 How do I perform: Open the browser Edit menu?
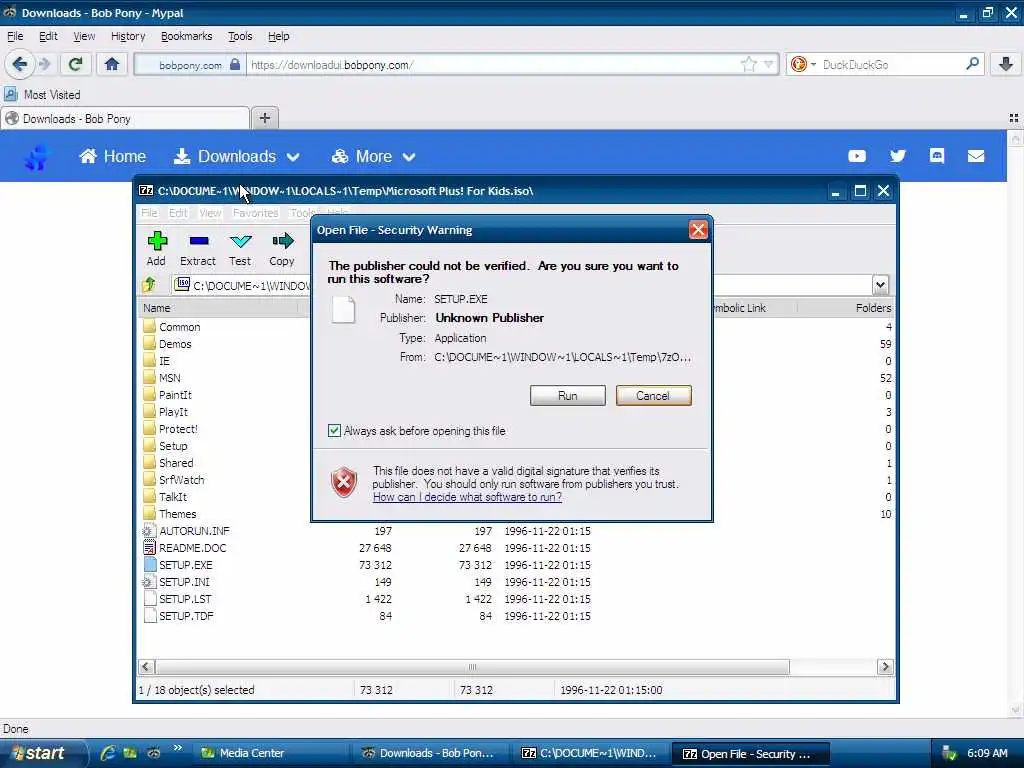coord(48,36)
